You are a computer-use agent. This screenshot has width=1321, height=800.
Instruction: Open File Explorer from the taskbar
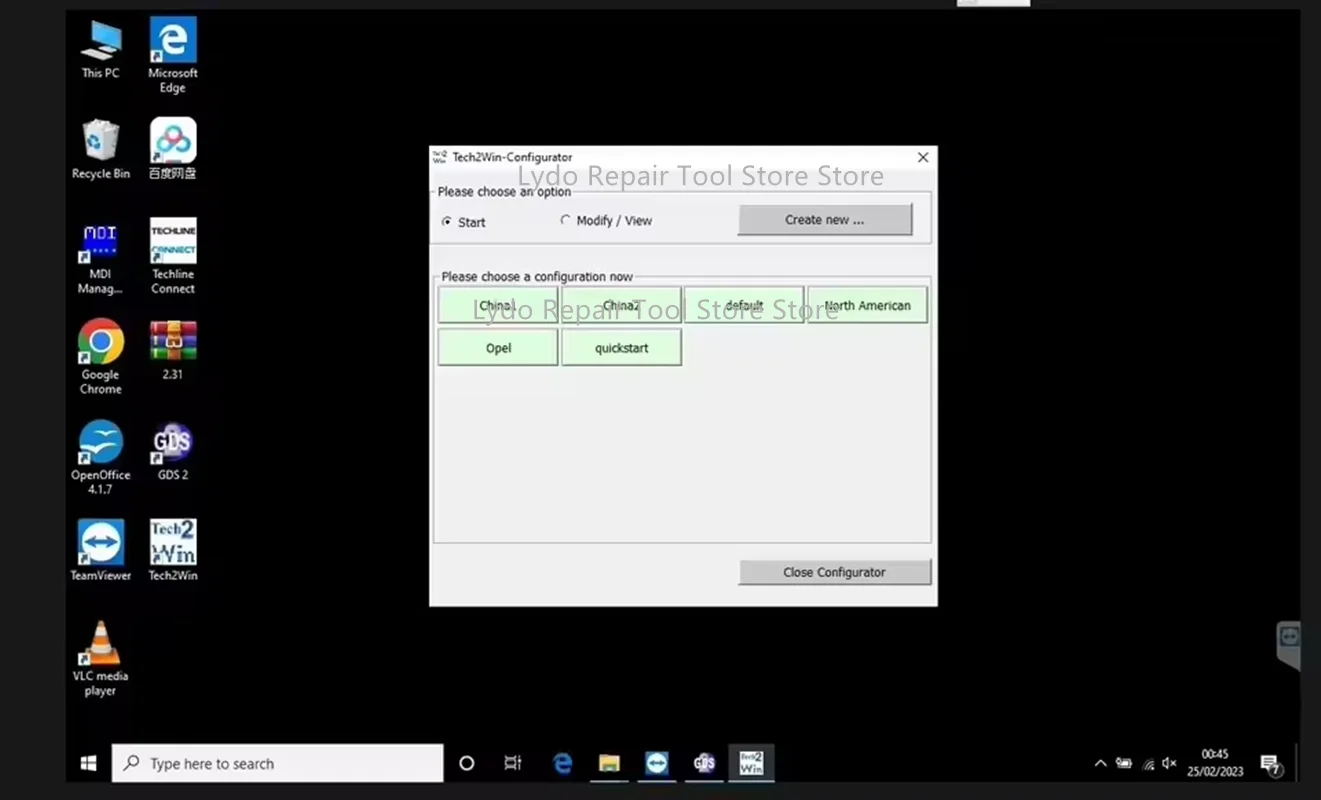(x=610, y=762)
